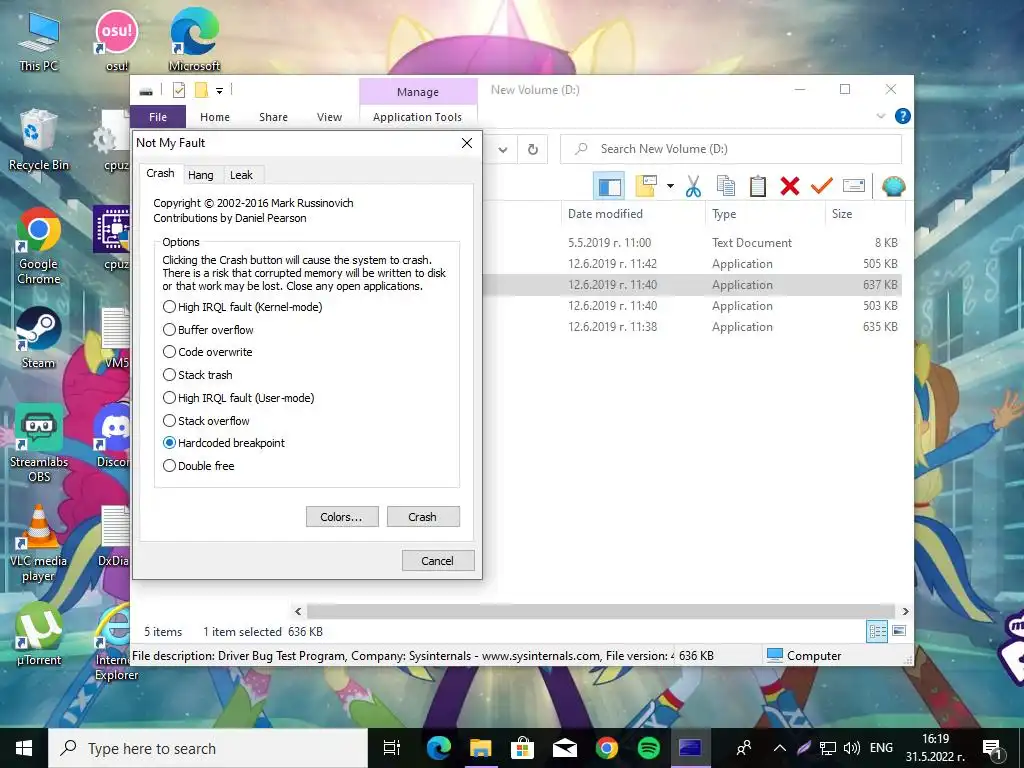The height and width of the screenshot is (768, 1024).
Task: Click the horizontal scrollbar in Explorer
Action: 600,611
